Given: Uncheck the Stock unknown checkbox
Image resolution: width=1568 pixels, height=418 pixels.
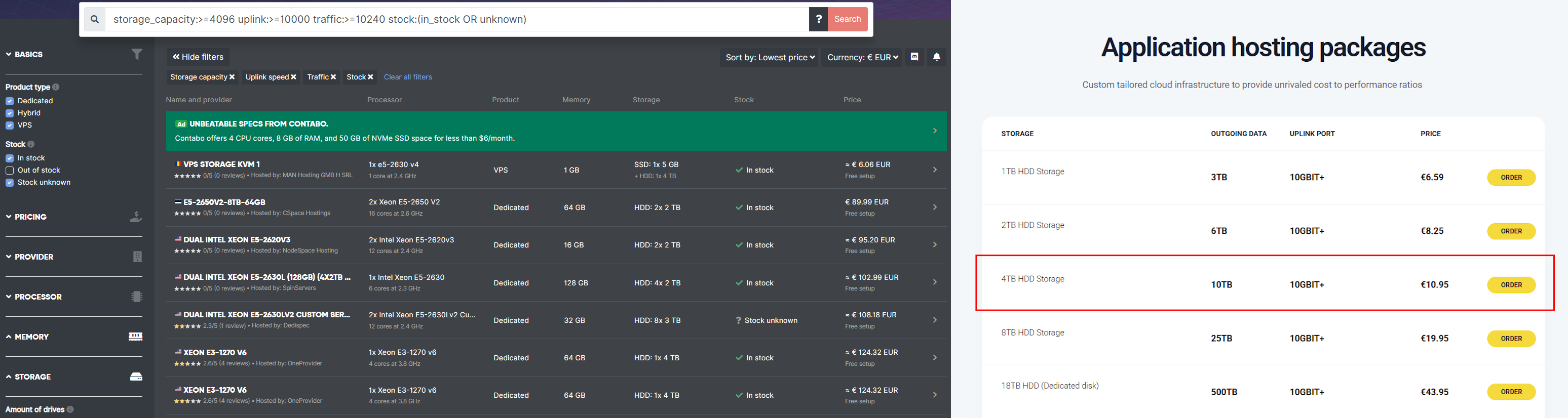Looking at the screenshot, I should point(10,183).
